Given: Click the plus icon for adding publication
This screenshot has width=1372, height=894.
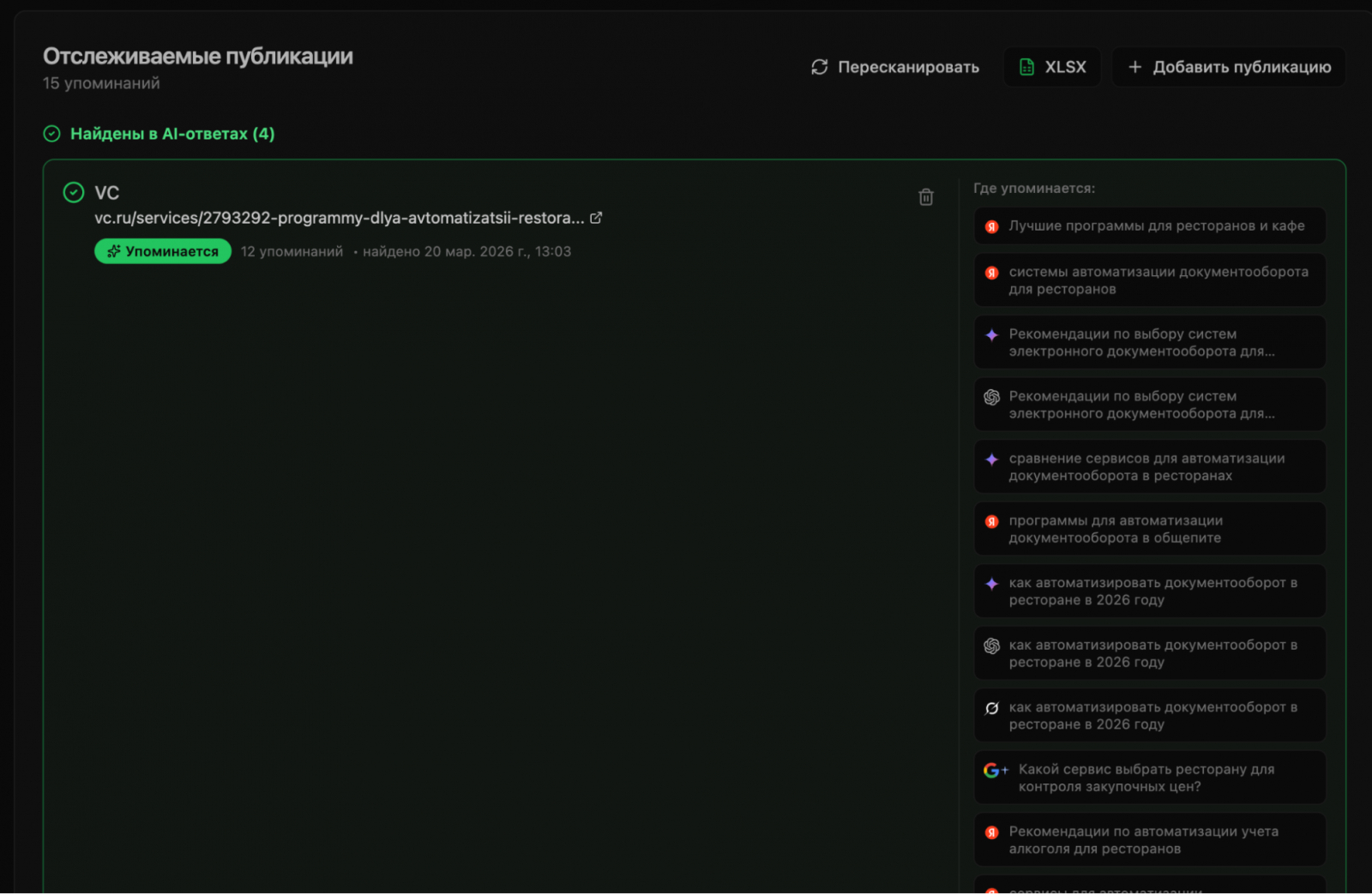Looking at the screenshot, I should (1134, 67).
